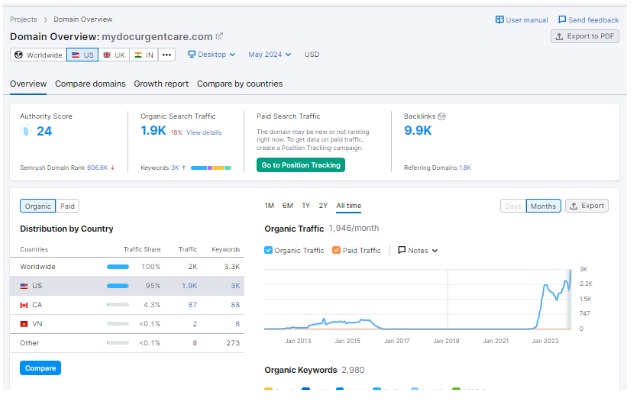Click the Authority Score value 24
632x400 pixels.
tap(44, 131)
